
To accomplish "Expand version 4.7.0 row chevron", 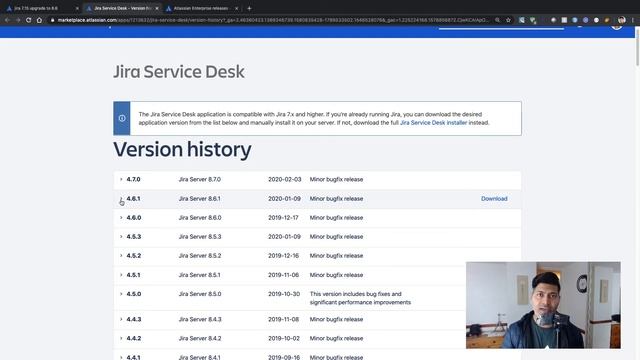I will point(121,179).
